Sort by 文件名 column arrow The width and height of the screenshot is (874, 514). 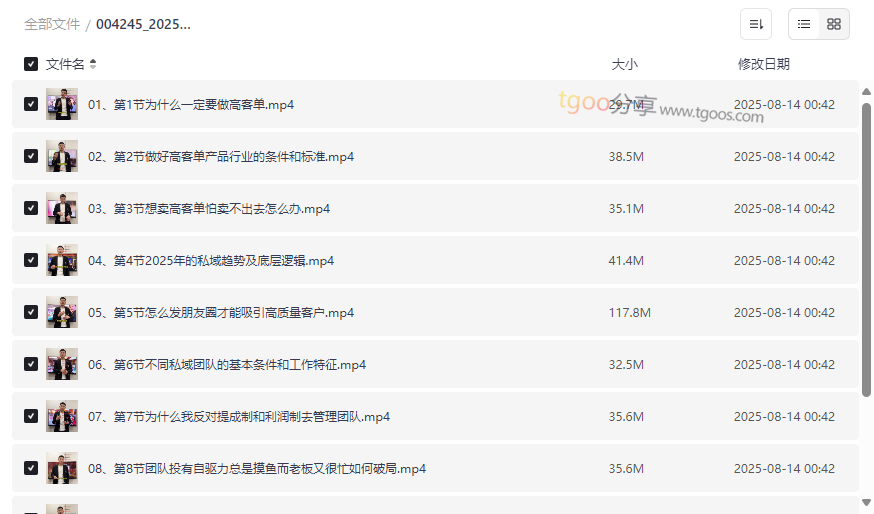coord(93,64)
